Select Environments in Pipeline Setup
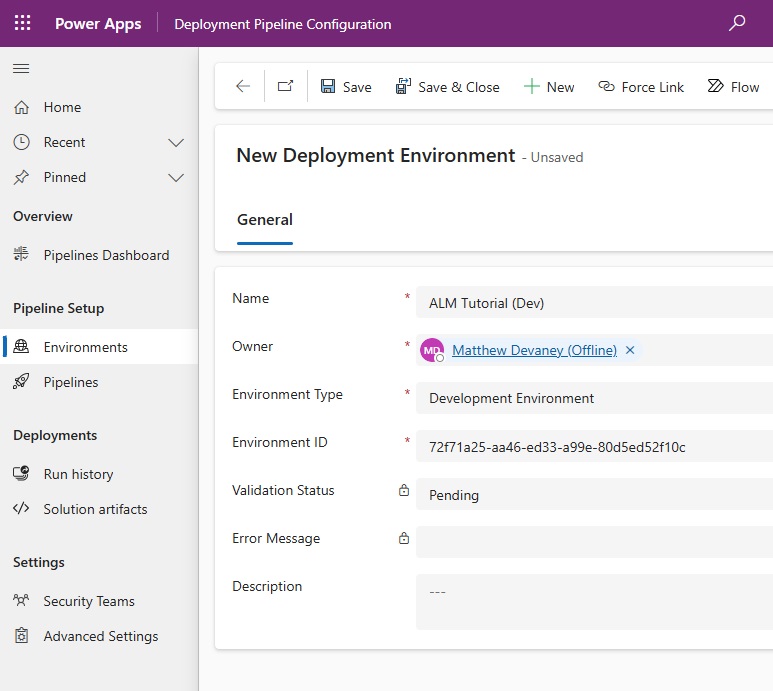 (99, 347)
